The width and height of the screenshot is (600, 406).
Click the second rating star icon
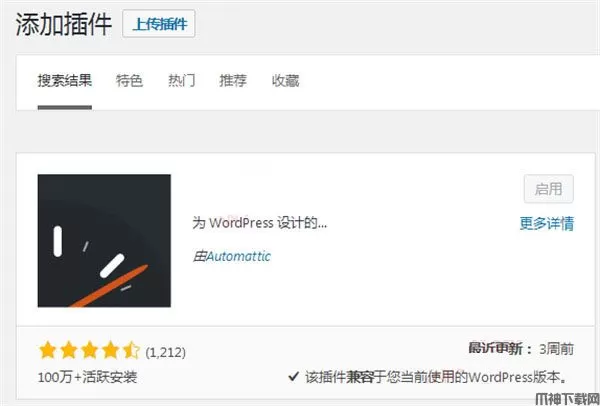pyautogui.click(x=68, y=351)
